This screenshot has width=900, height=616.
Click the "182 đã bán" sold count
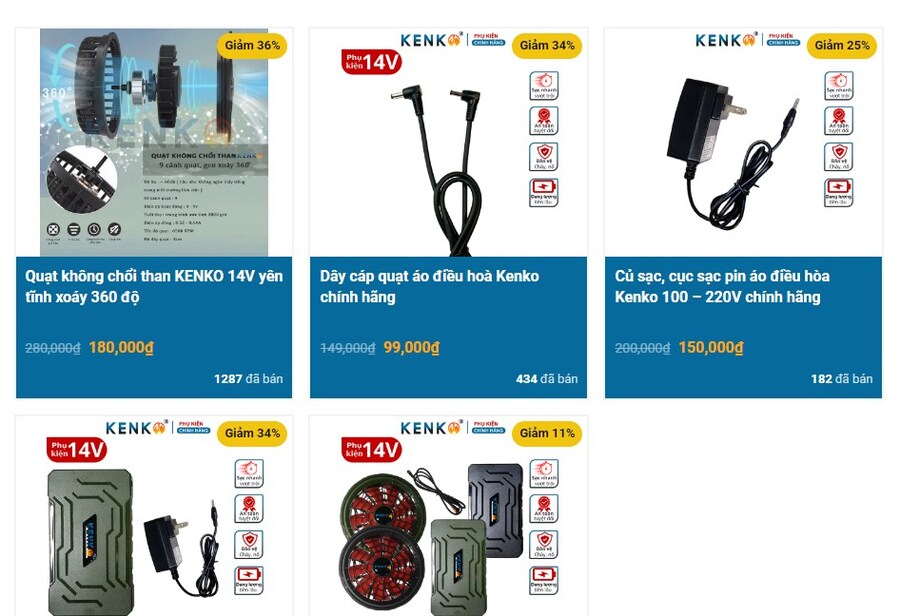pos(841,379)
